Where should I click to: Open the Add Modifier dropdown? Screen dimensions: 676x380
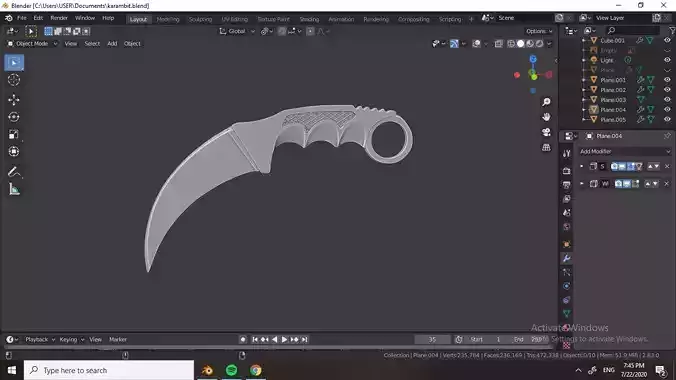[x=625, y=151]
